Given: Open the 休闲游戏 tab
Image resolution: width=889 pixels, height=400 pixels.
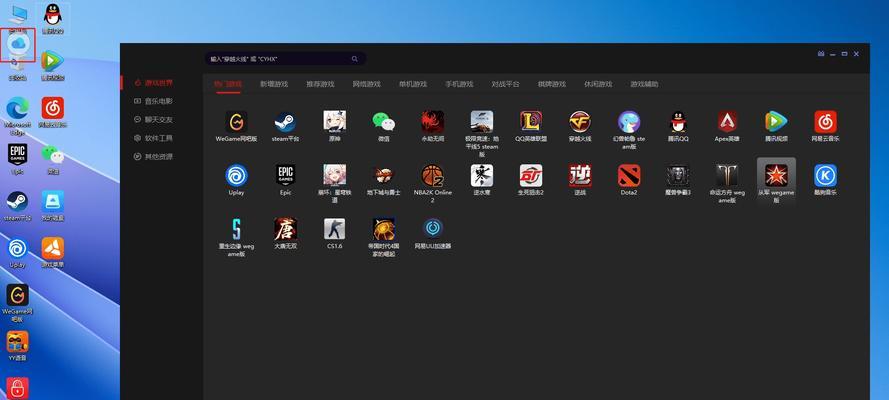Looking at the screenshot, I should [x=598, y=84].
